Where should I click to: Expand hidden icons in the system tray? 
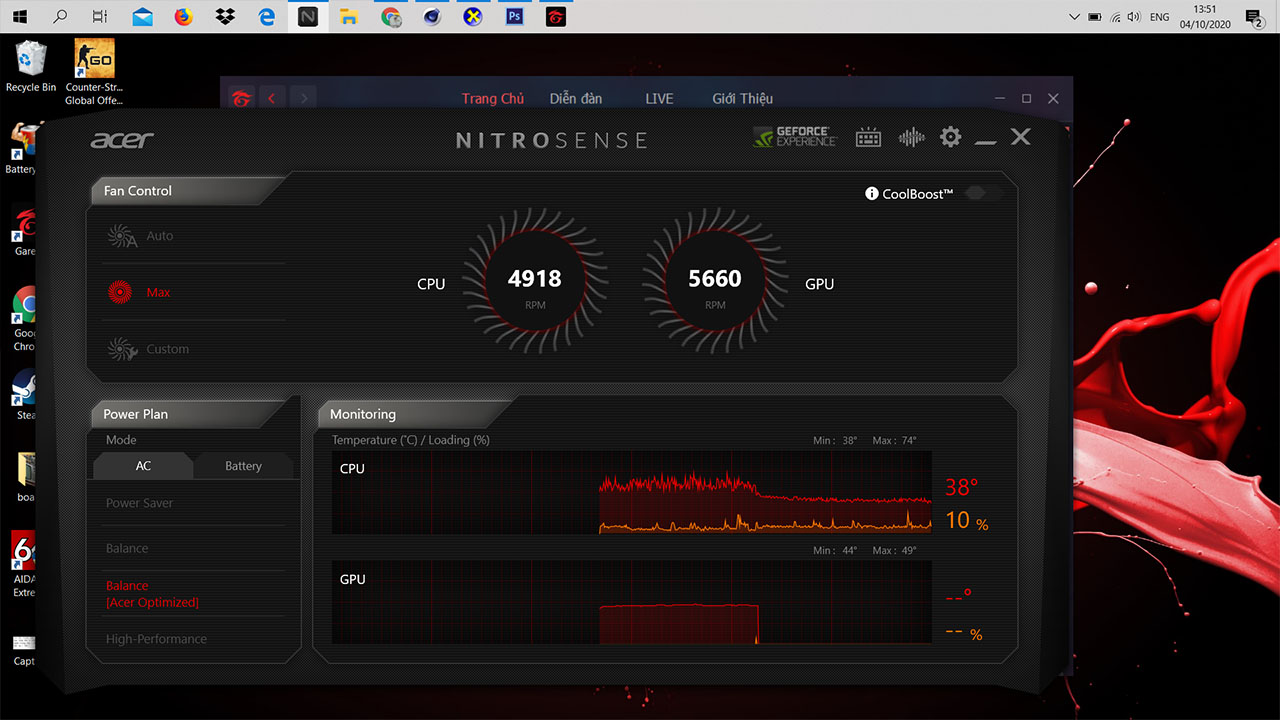coord(1074,16)
